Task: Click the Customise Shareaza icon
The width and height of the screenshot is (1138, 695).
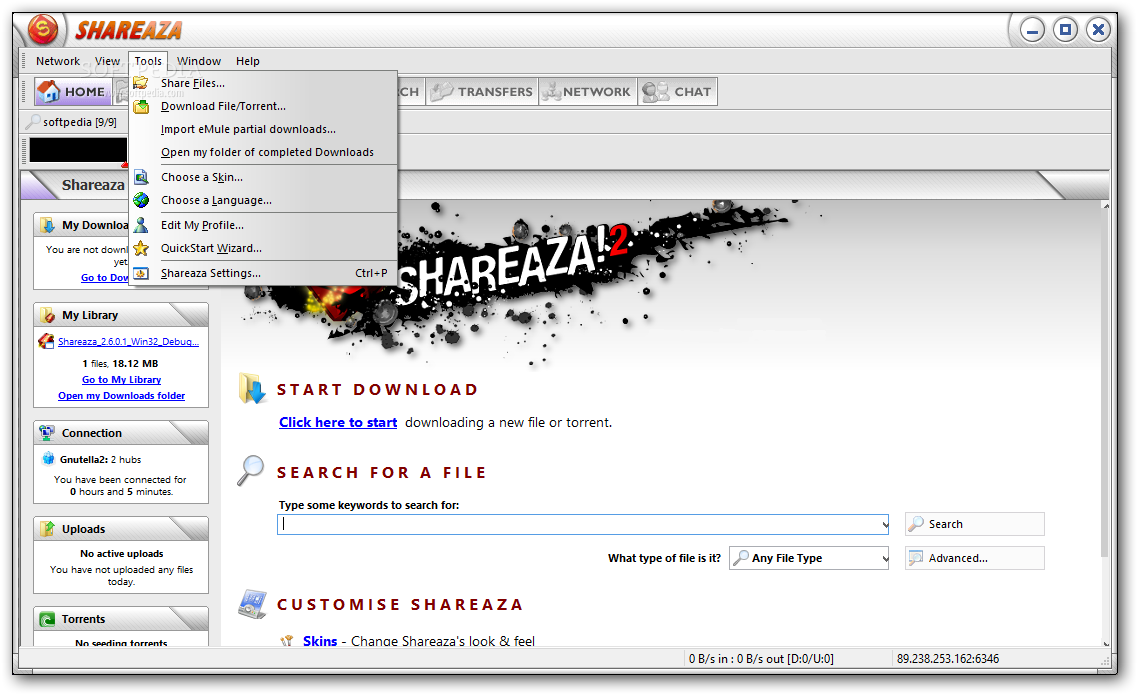Action: pyautogui.click(x=253, y=604)
